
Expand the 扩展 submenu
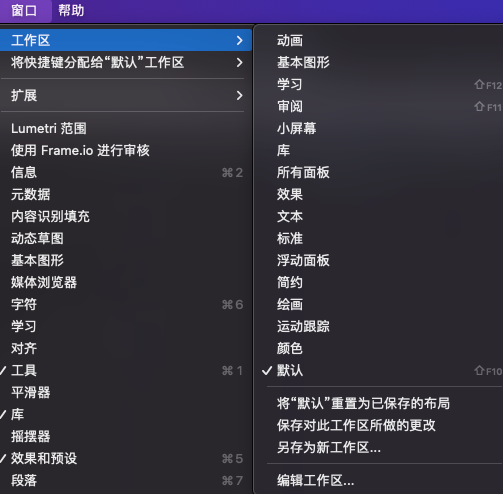126,95
